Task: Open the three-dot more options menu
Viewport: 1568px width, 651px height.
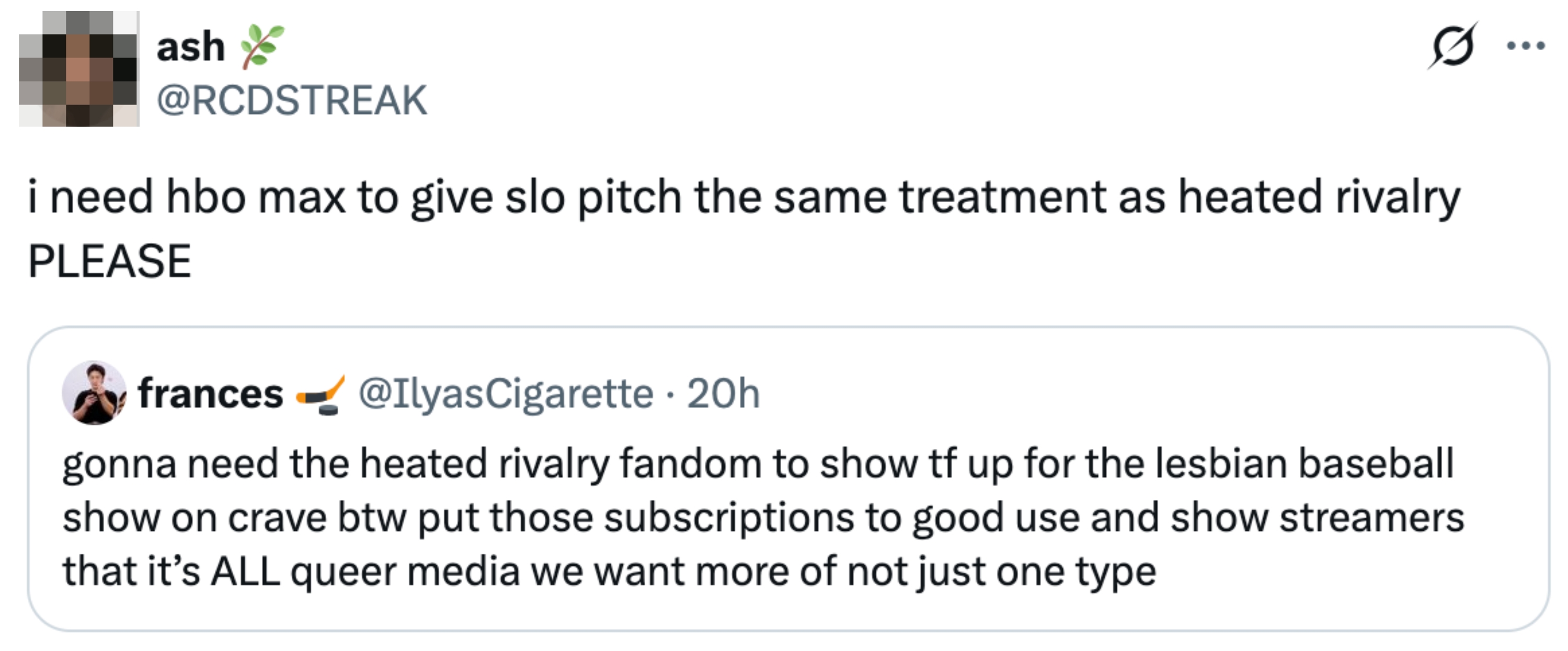Action: point(1526,45)
